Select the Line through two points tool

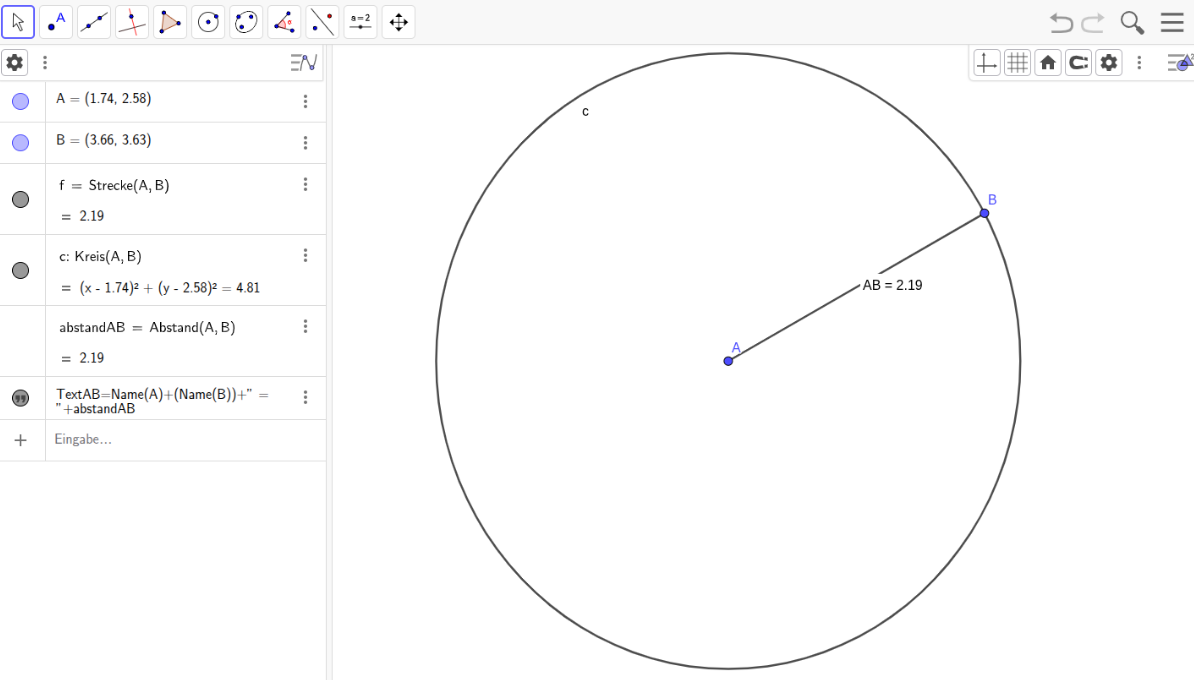pyautogui.click(x=94, y=22)
